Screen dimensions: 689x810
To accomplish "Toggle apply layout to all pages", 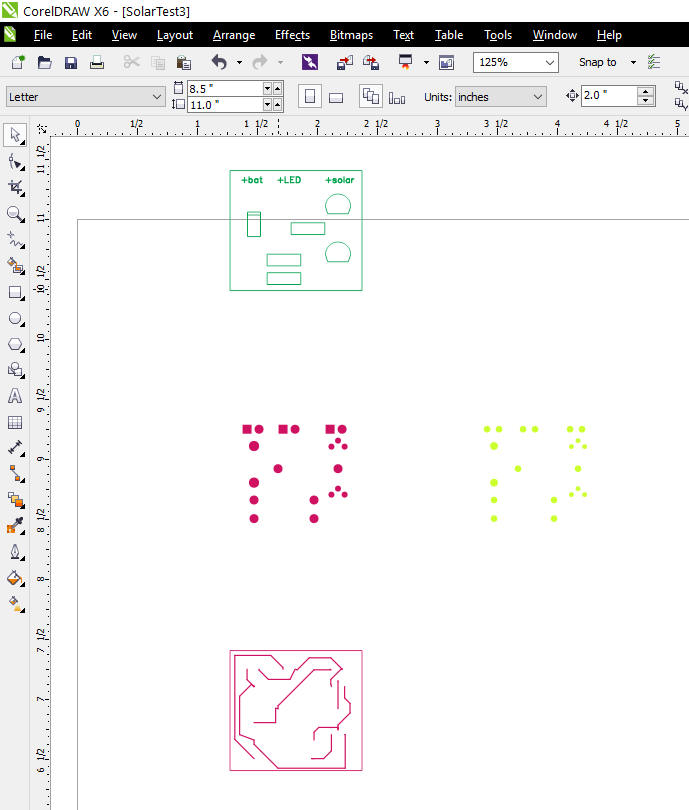I will click(x=370, y=97).
